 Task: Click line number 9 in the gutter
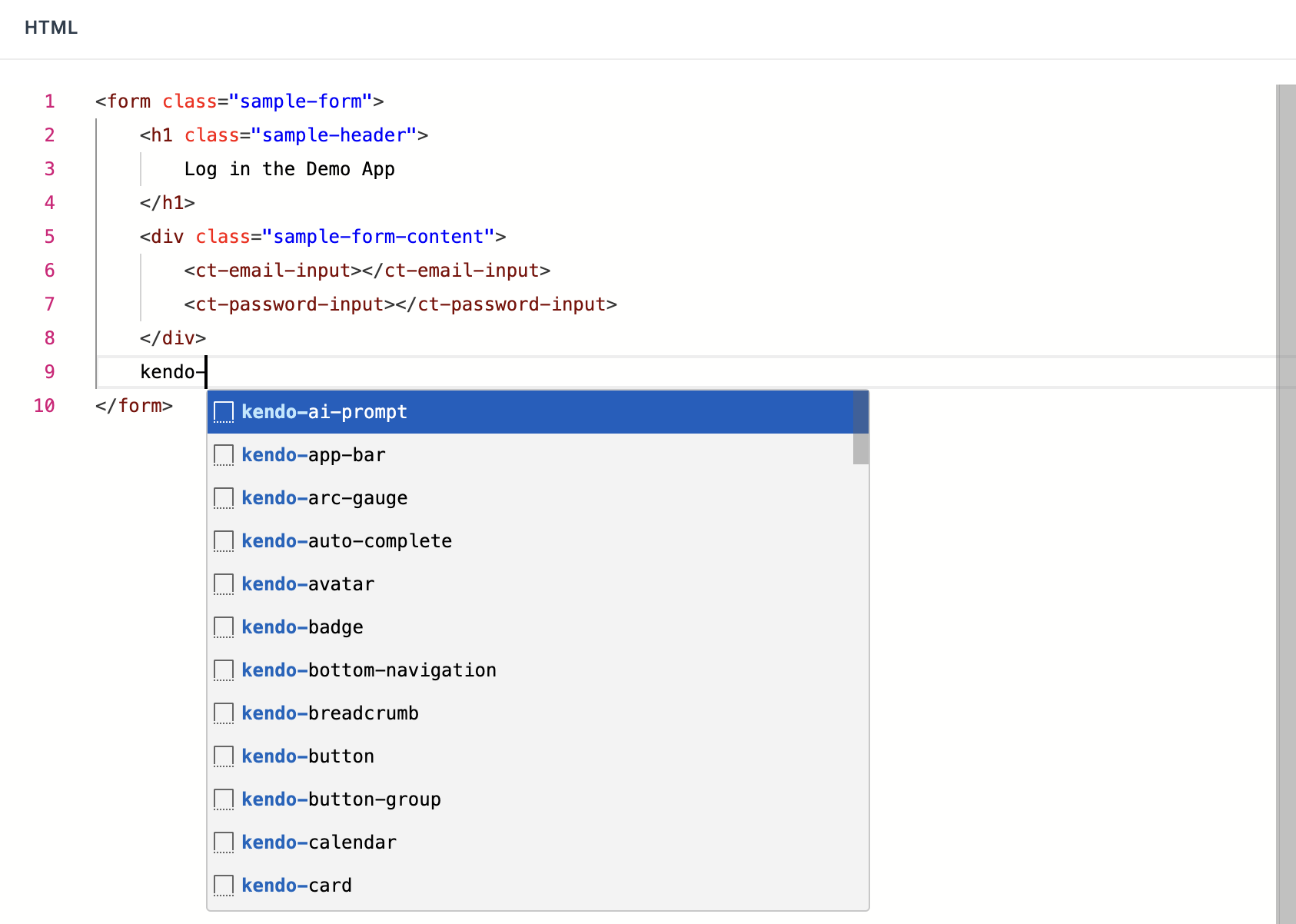click(49, 371)
